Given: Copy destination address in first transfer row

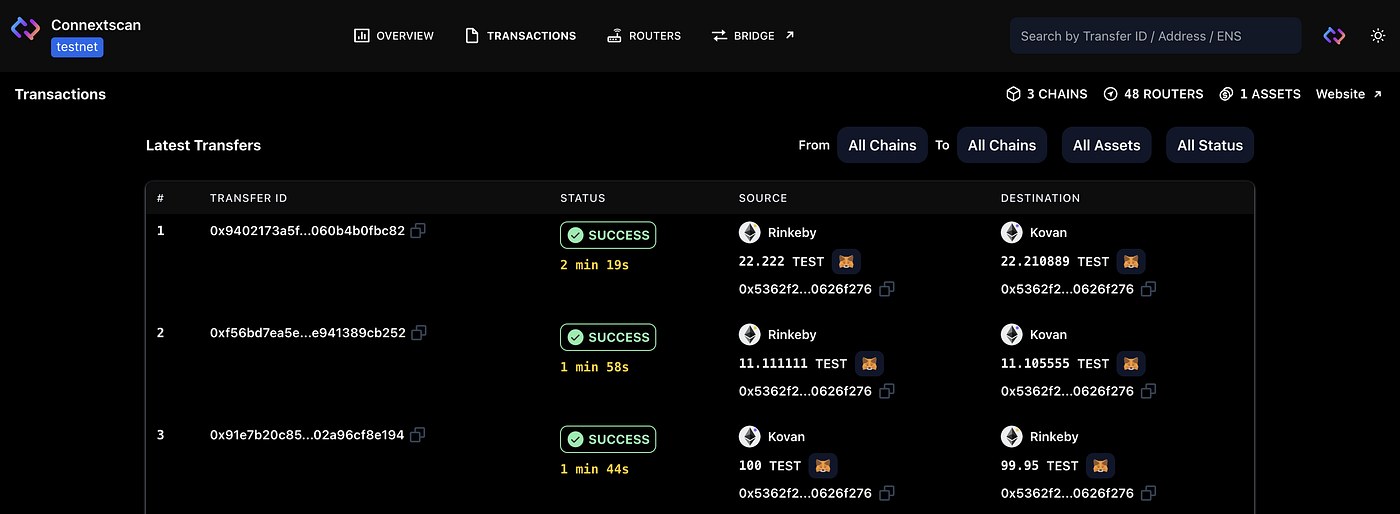Looking at the screenshot, I should tap(1148, 289).
